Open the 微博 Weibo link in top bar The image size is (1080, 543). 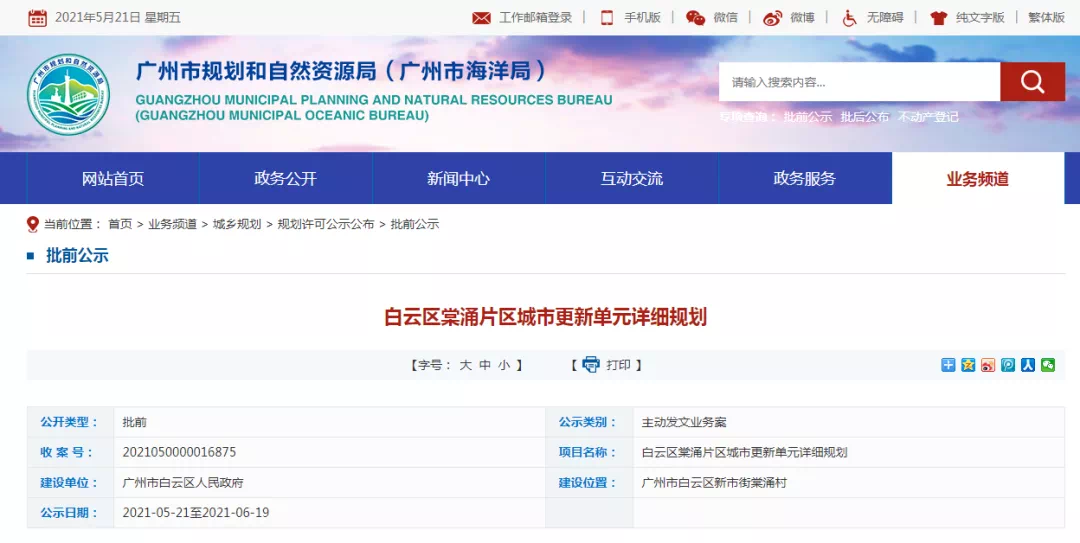pyautogui.click(x=789, y=18)
